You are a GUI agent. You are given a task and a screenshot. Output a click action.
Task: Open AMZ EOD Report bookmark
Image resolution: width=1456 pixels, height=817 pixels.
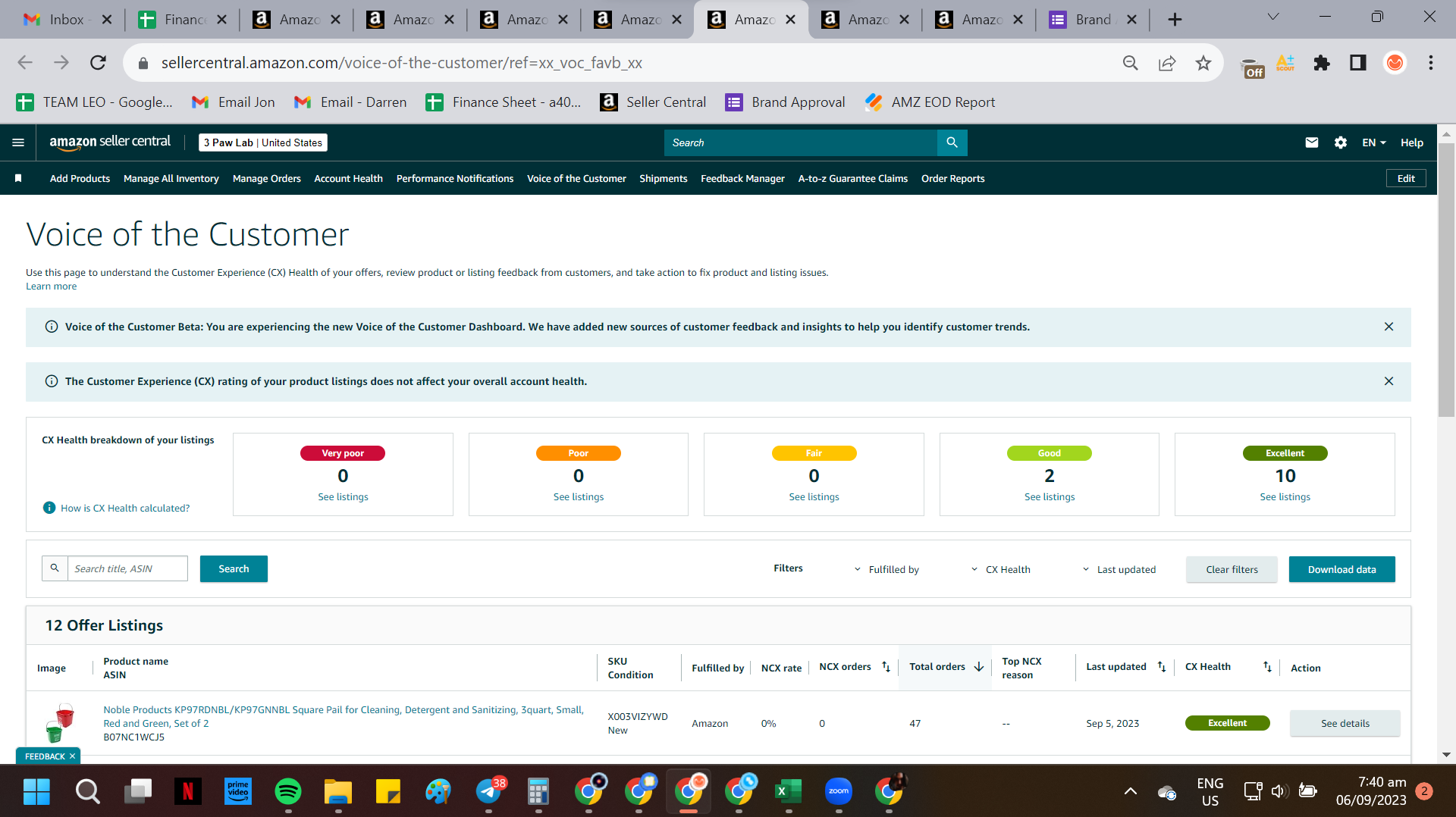930,102
